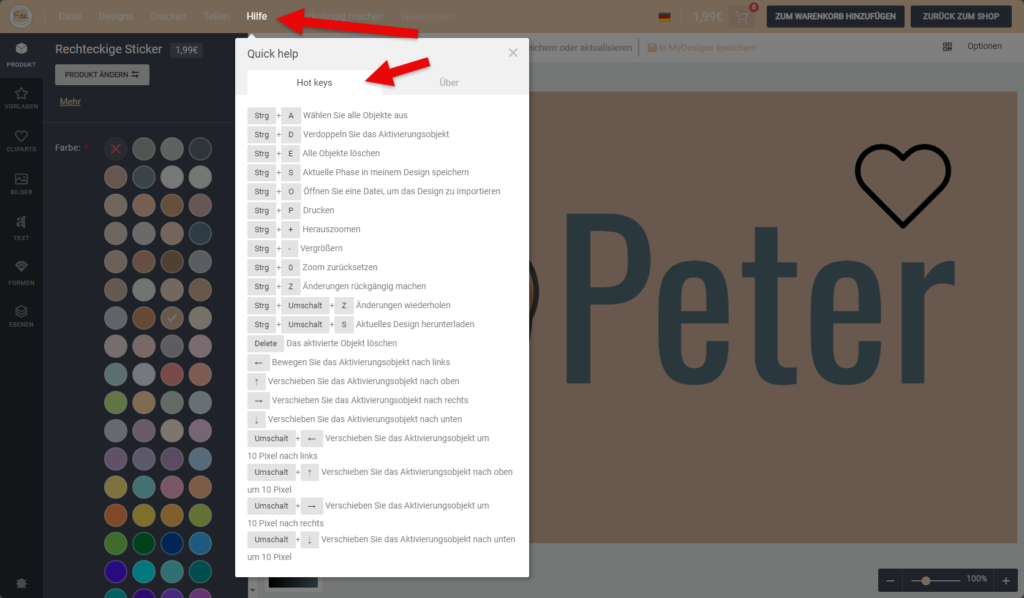Screen dimensions: 1024x598
Task: Click the Produkt ändern button
Action: tap(102, 75)
